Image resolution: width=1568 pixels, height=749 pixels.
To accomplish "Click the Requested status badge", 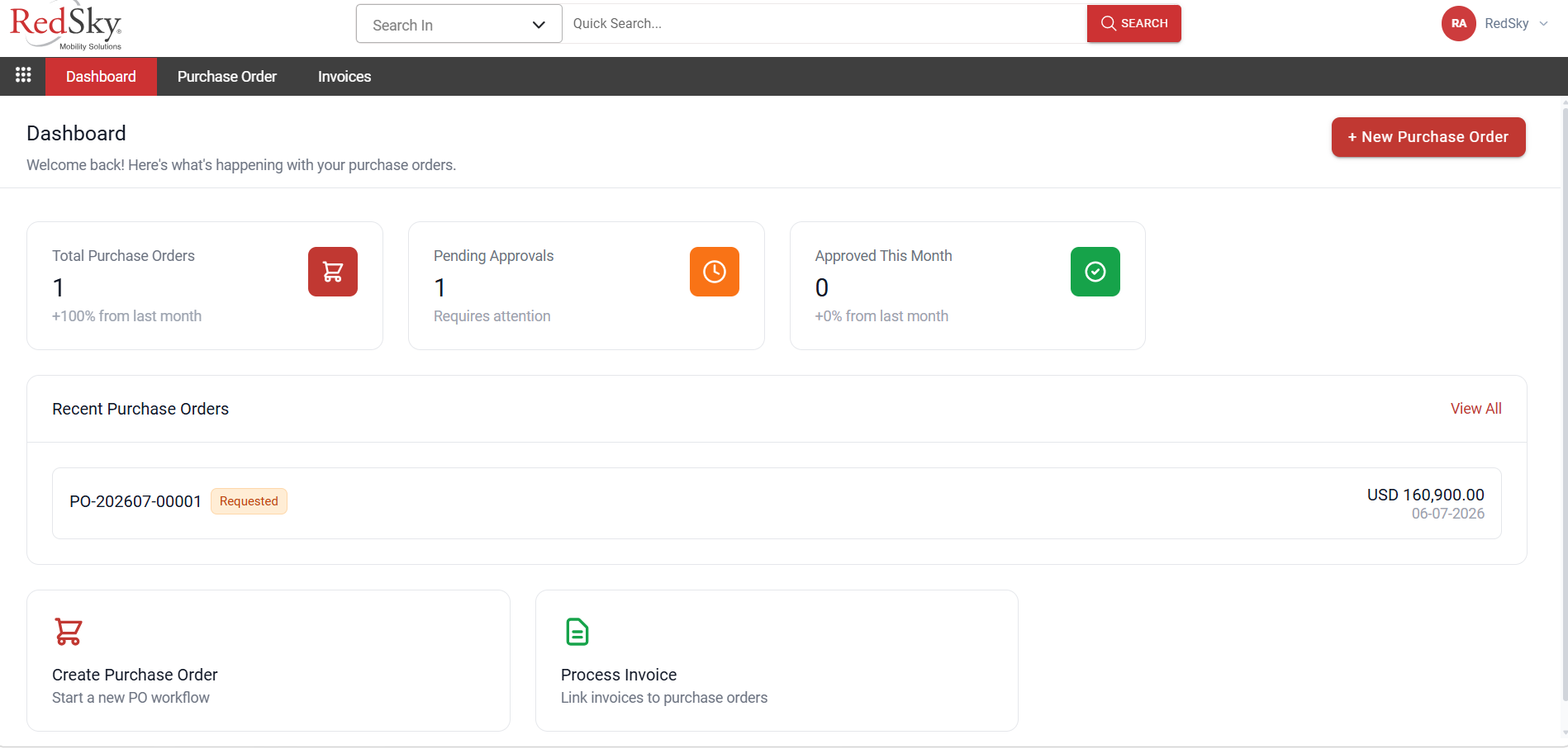I will [x=249, y=501].
